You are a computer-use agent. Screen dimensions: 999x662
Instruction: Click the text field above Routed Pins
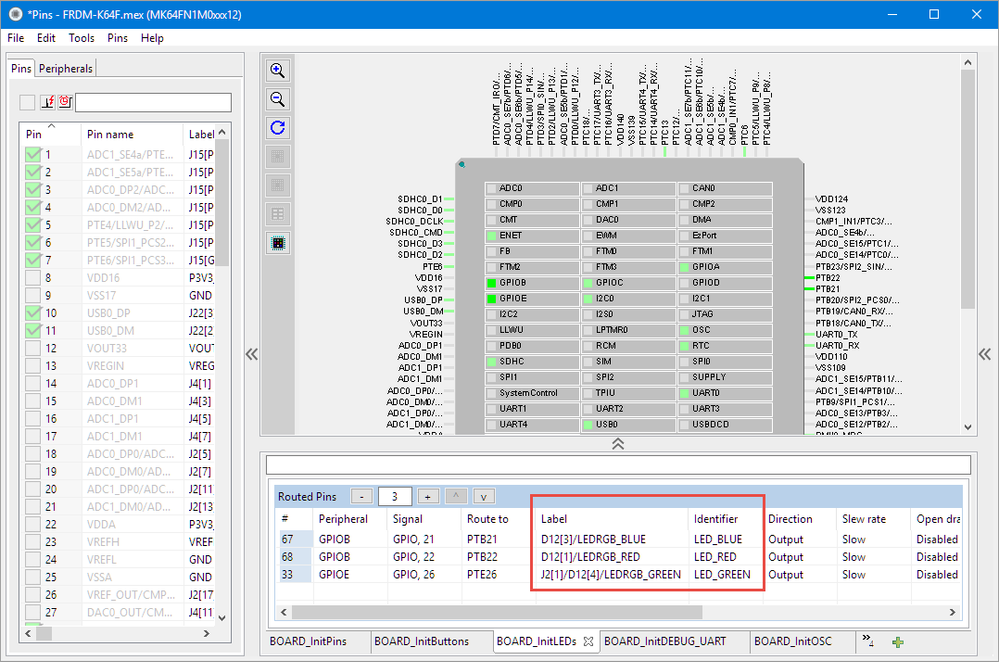(618, 464)
